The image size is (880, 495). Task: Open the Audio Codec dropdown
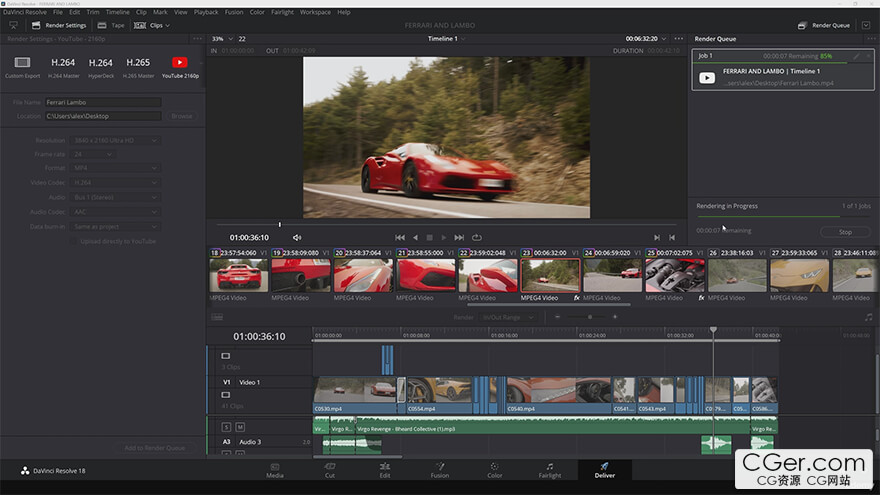click(114, 212)
